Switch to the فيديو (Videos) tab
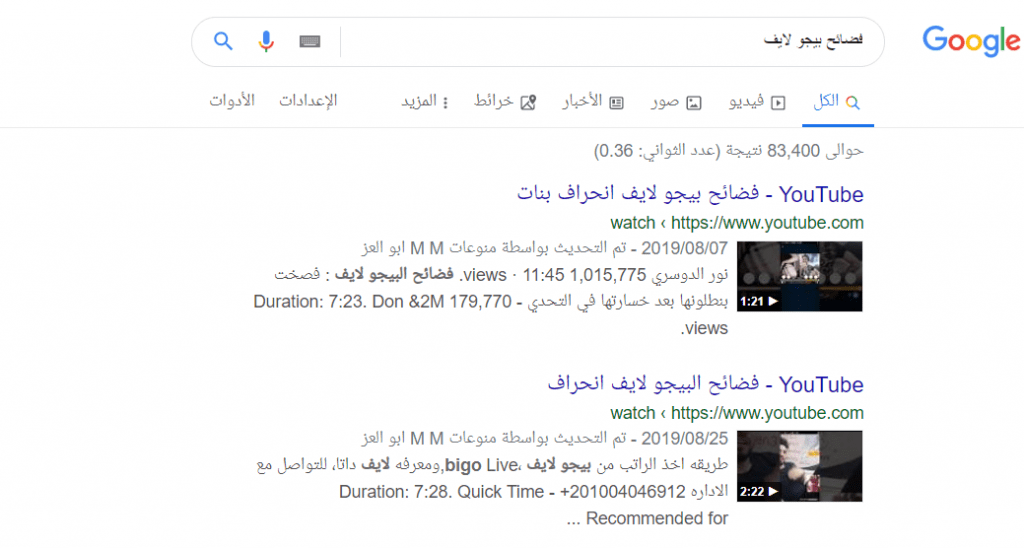 pos(757,101)
